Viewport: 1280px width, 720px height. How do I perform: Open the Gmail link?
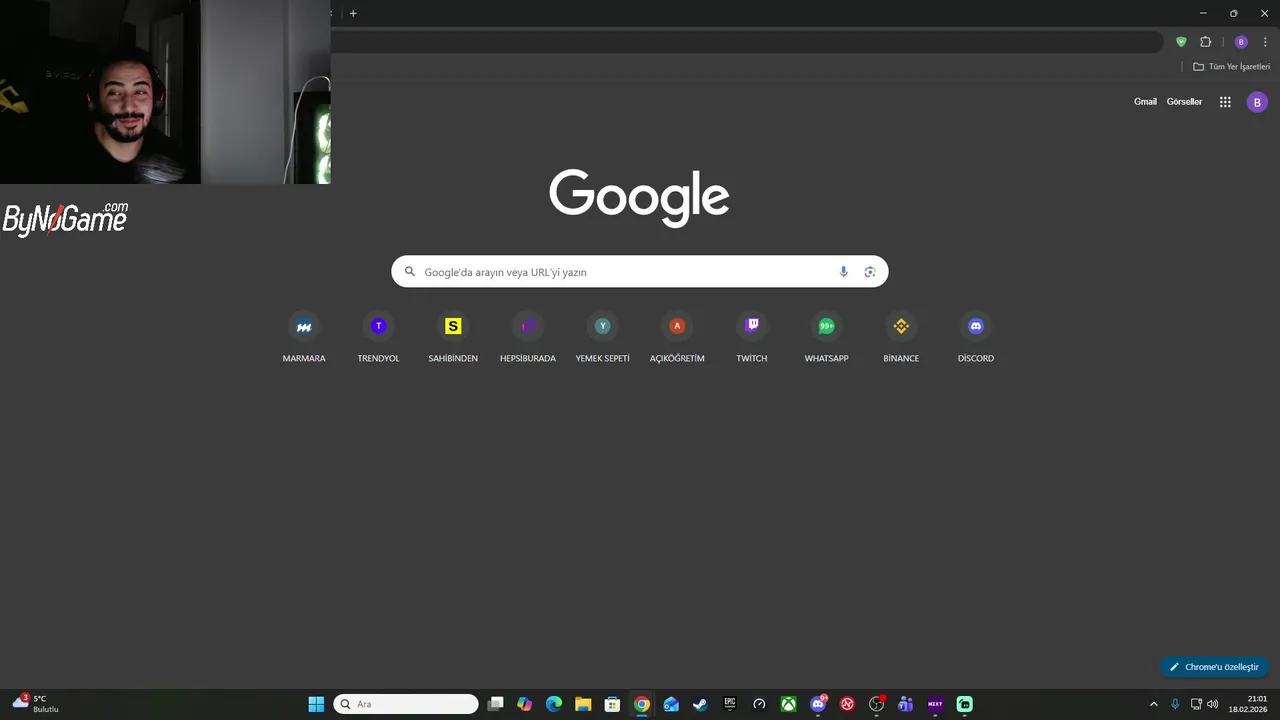1145,102
